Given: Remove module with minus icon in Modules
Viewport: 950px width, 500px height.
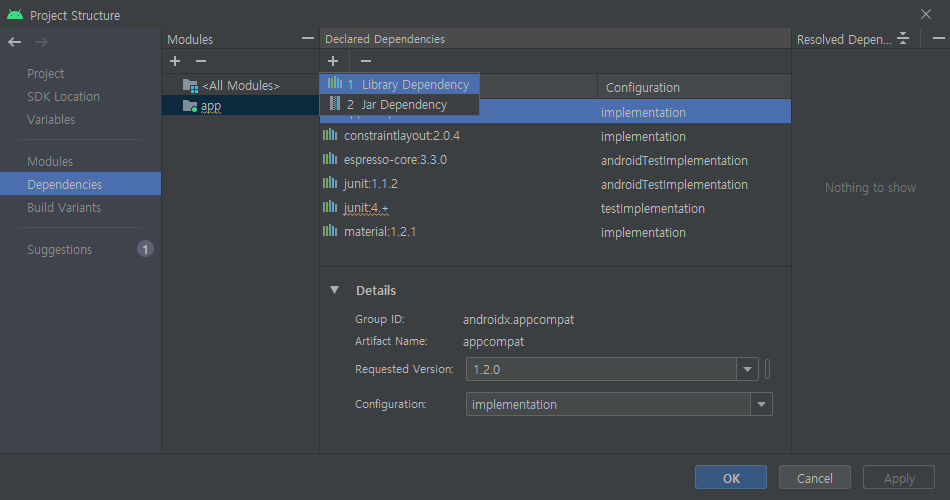Looking at the screenshot, I should (201, 61).
